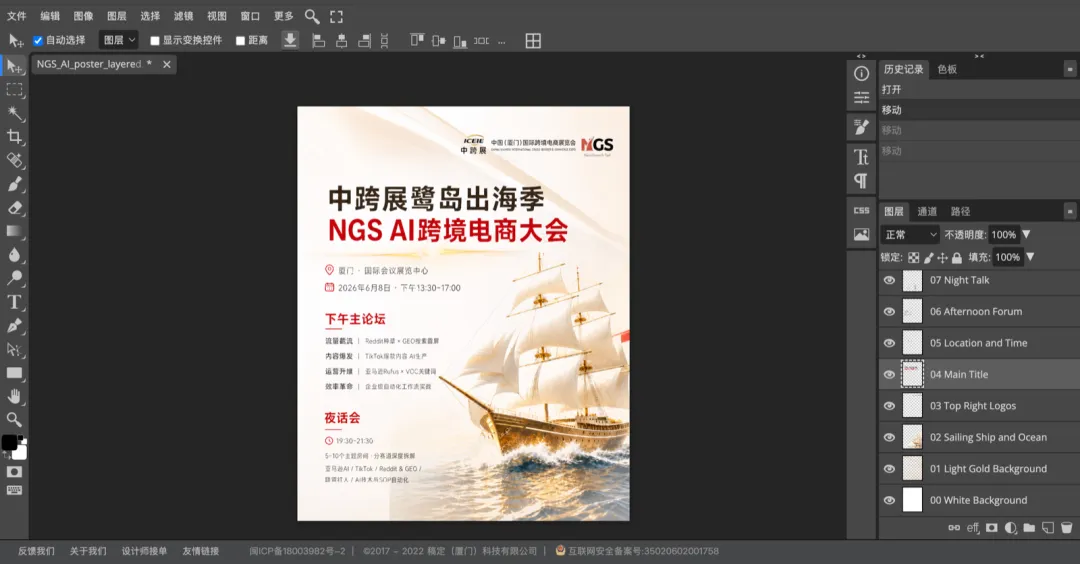Select the Spot Healing Brush tool
Viewport: 1080px width, 564px height.
(x=14, y=160)
